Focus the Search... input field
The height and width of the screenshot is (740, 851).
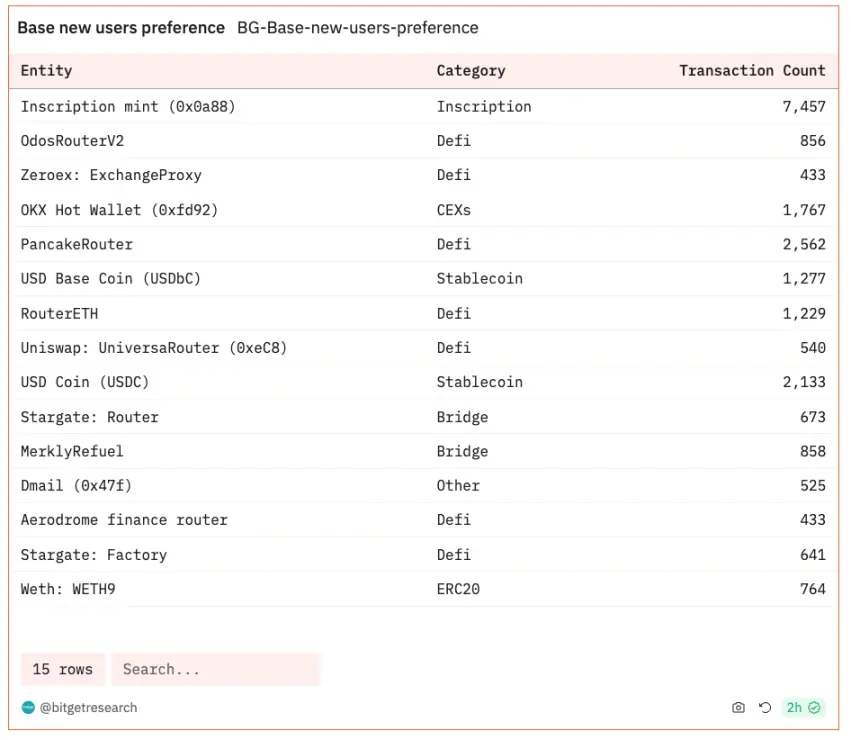point(215,669)
